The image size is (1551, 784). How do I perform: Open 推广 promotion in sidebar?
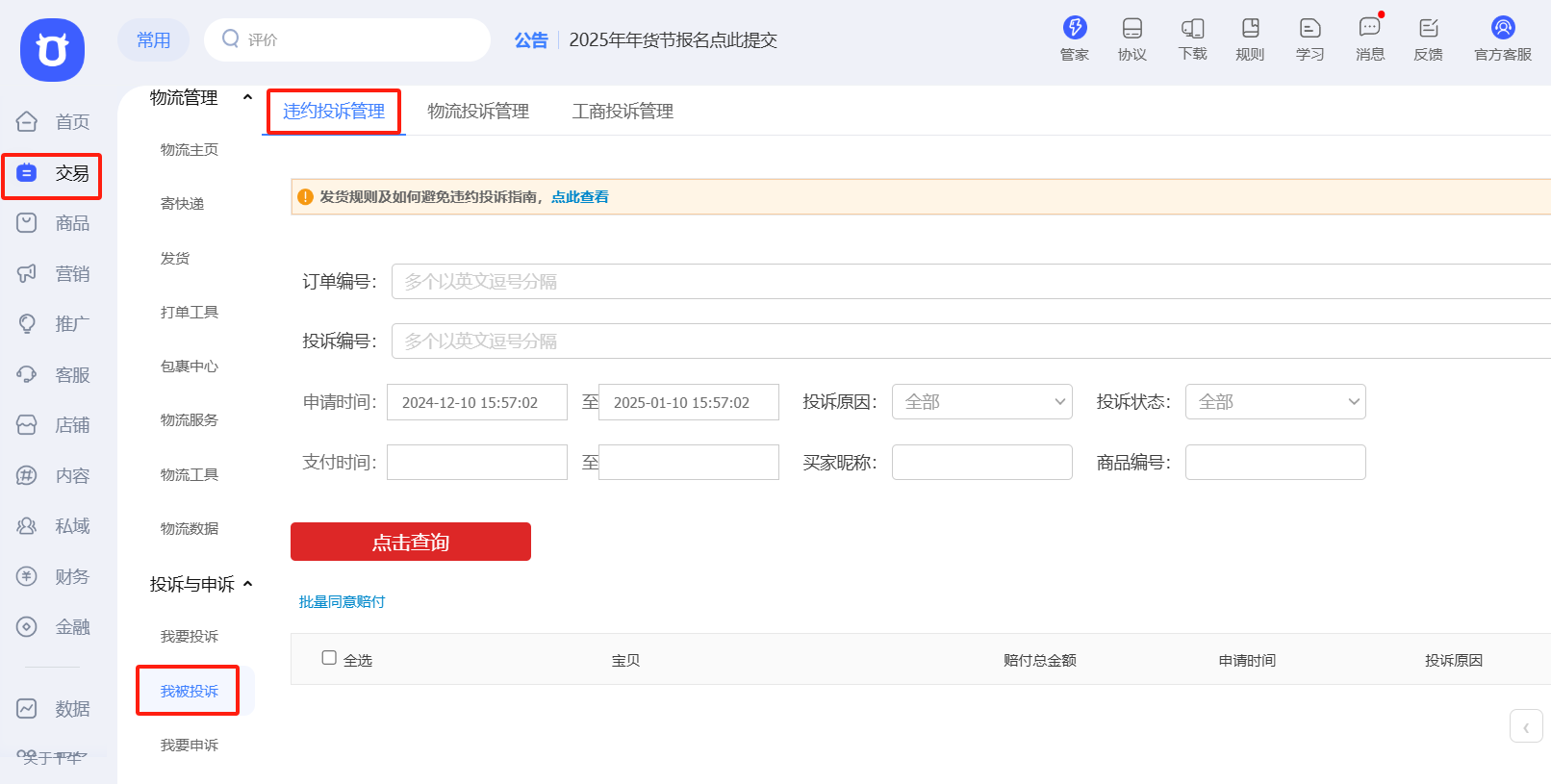coord(54,324)
